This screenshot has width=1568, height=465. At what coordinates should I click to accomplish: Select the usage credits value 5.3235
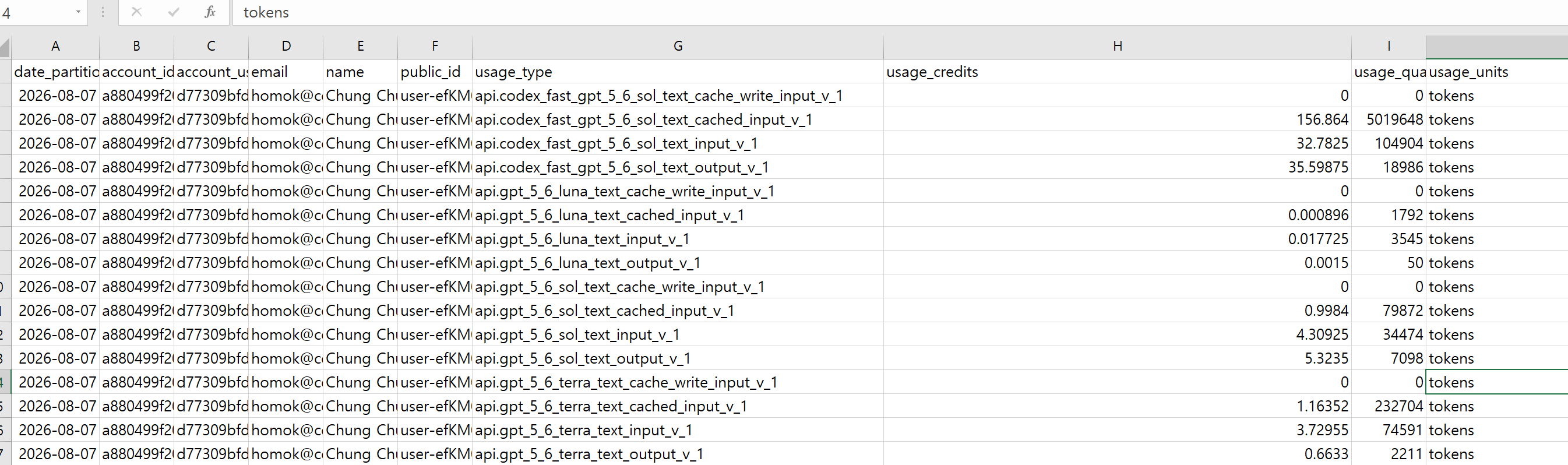[x=1118, y=358]
